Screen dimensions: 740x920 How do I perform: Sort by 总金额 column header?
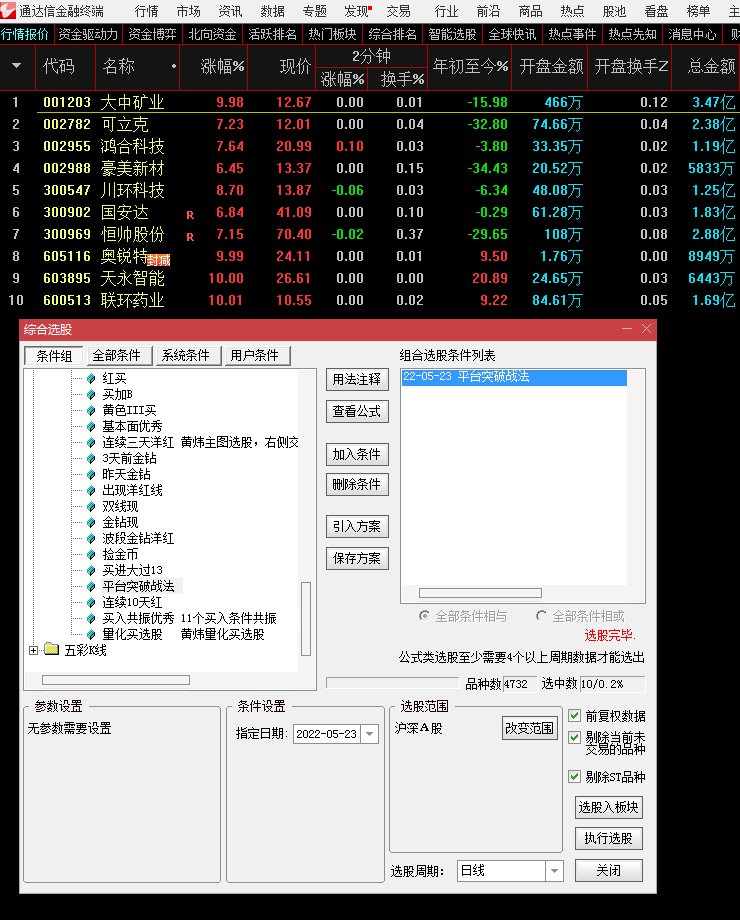(x=711, y=66)
